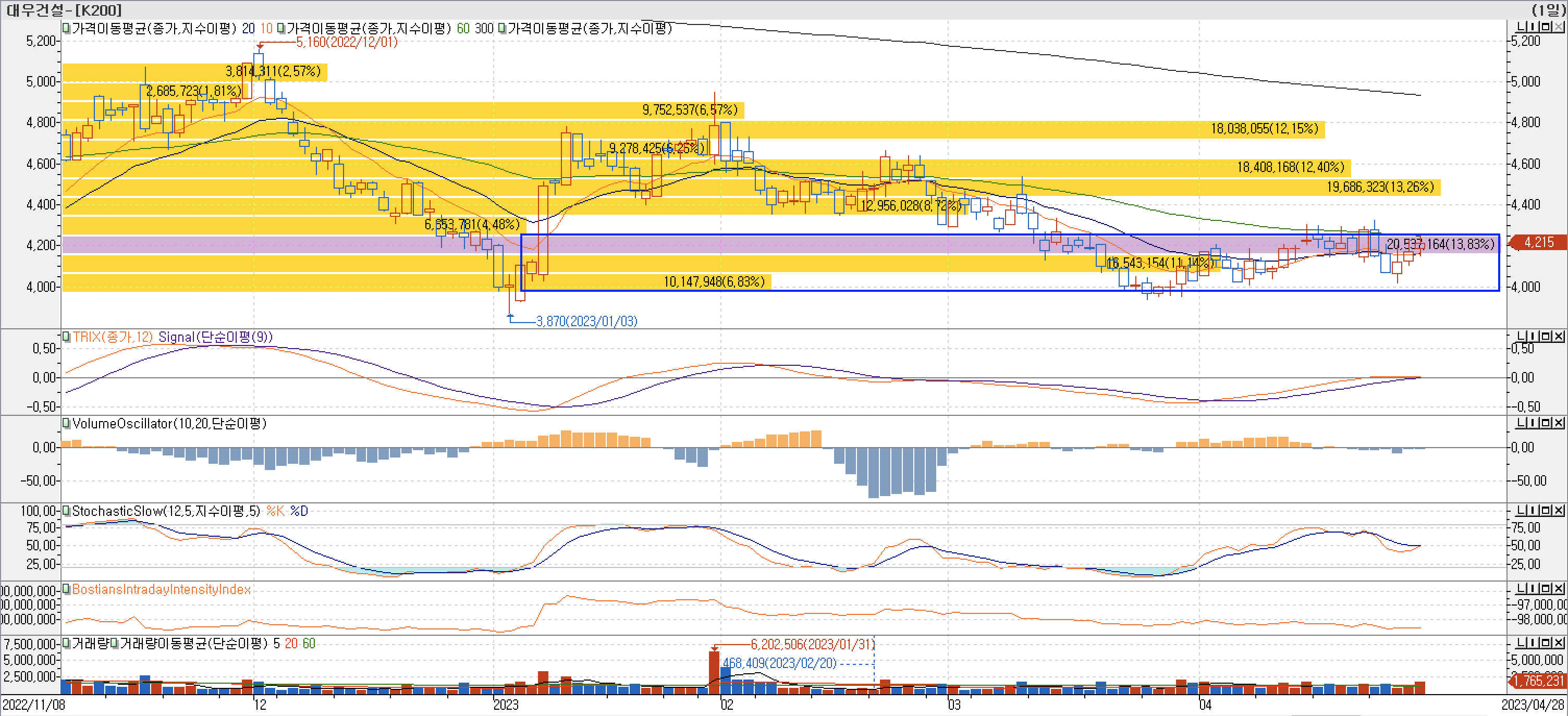1568x716 pixels.
Task: Toggle the 거래량이동평균 indicator checkbox
Action: (x=114, y=643)
